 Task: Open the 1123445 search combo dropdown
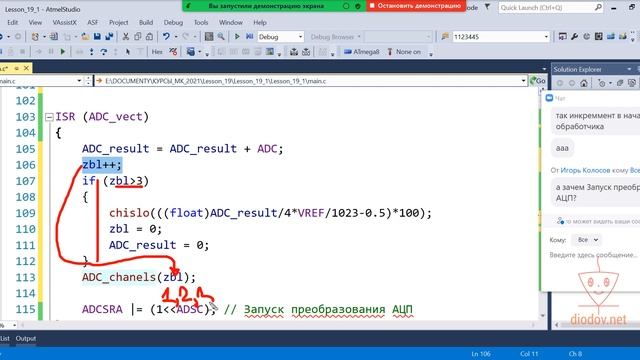click(x=546, y=37)
